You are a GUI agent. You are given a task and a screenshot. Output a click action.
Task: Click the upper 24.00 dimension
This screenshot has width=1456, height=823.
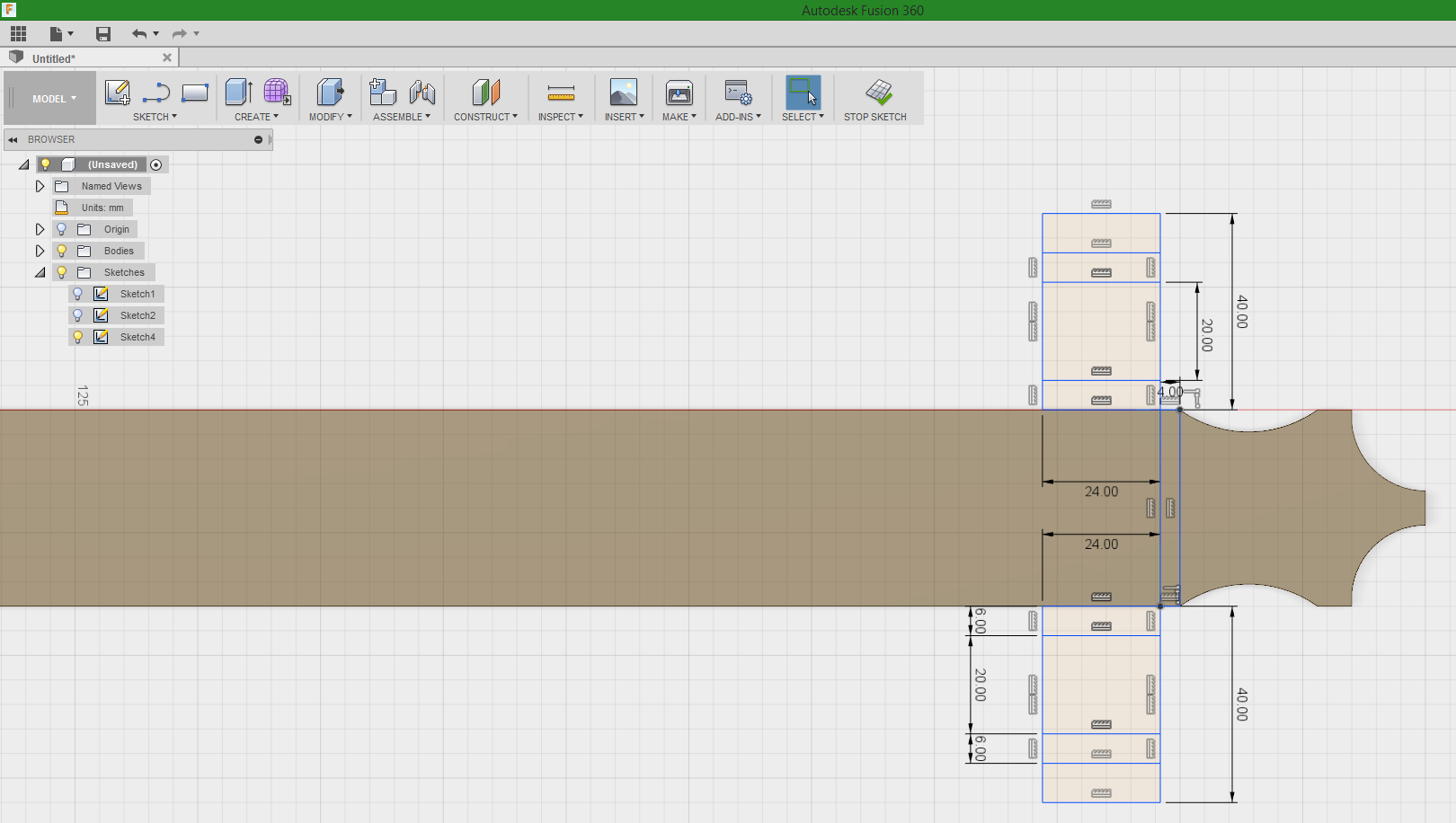[1101, 491]
